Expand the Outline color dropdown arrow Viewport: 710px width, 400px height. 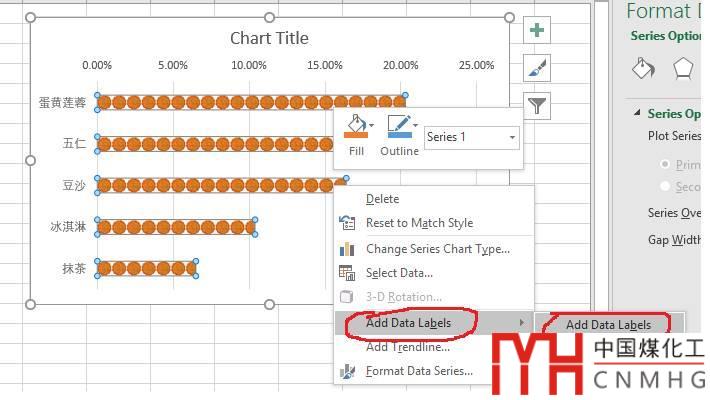click(x=416, y=126)
